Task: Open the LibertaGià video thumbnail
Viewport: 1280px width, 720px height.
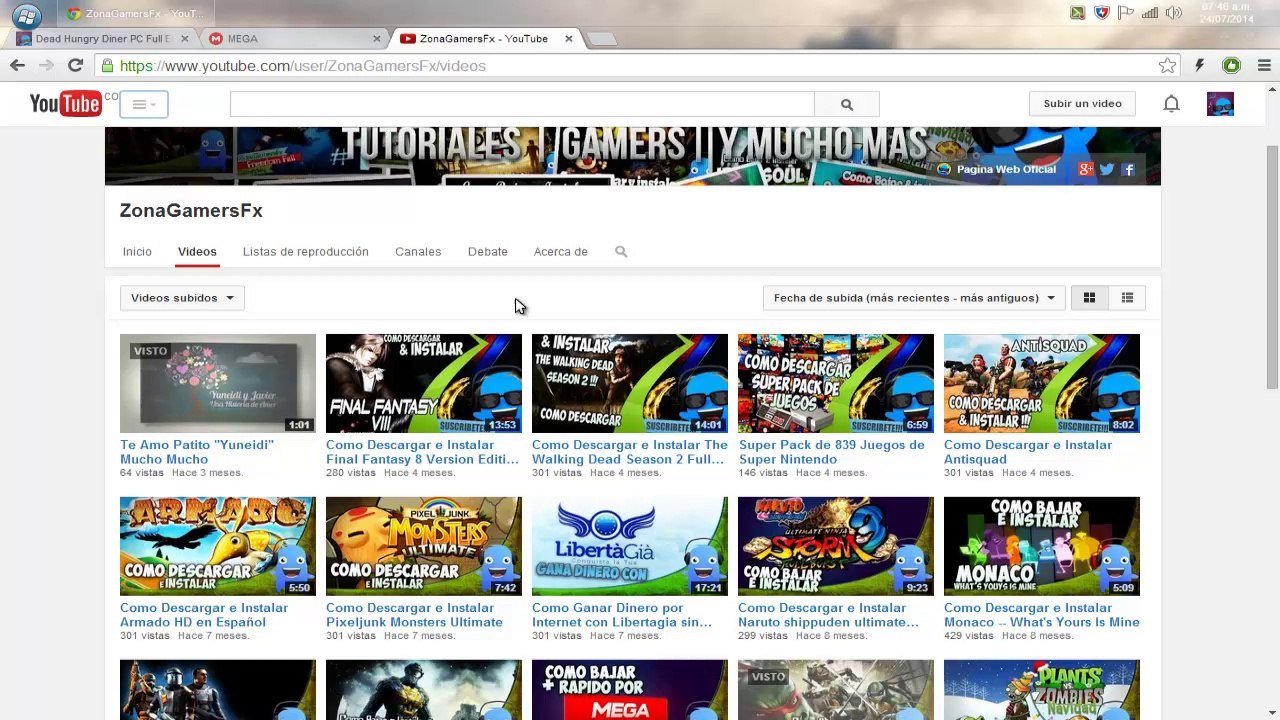Action: (630, 546)
